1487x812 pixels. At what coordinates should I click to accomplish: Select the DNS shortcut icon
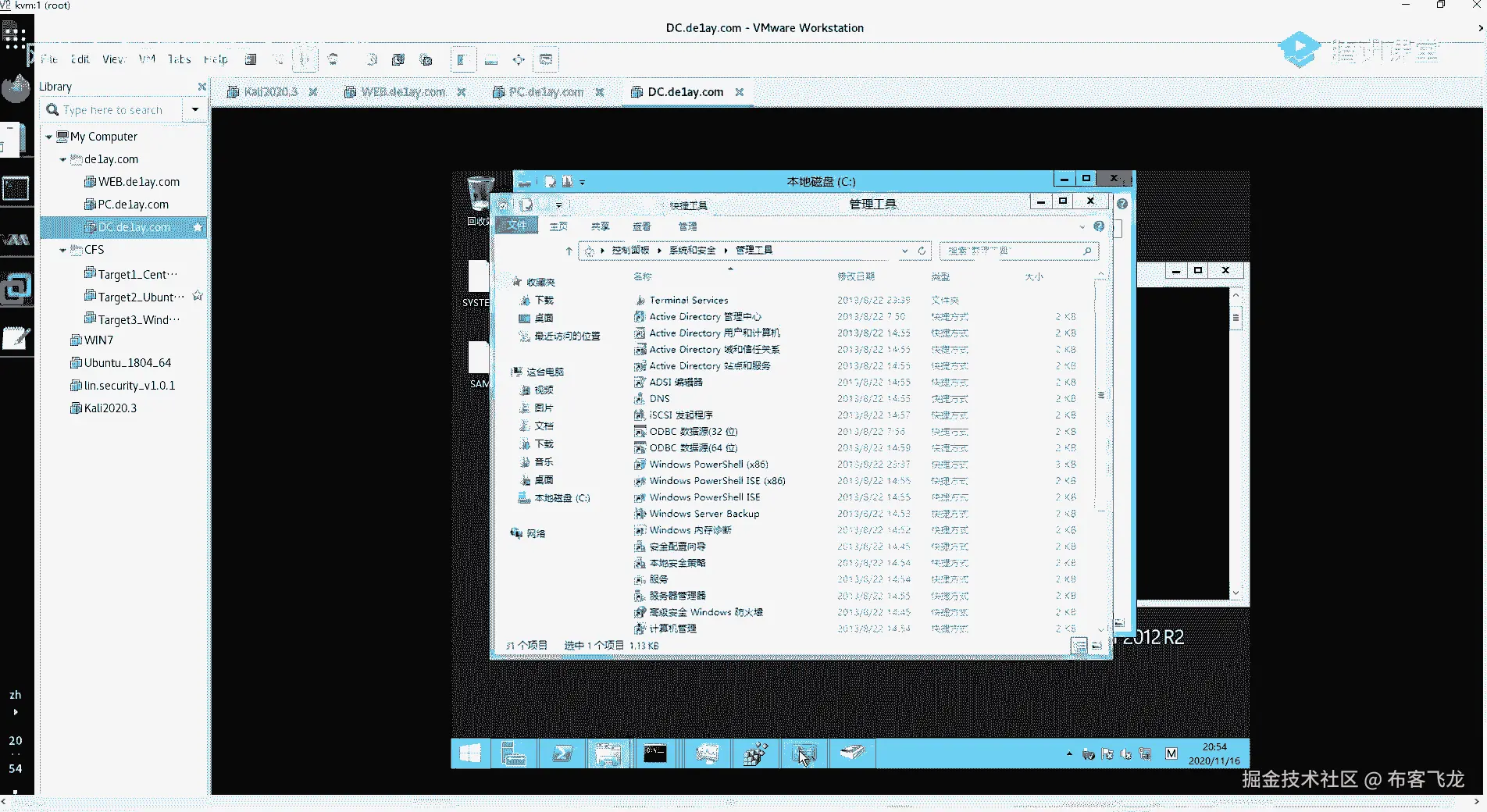click(640, 399)
